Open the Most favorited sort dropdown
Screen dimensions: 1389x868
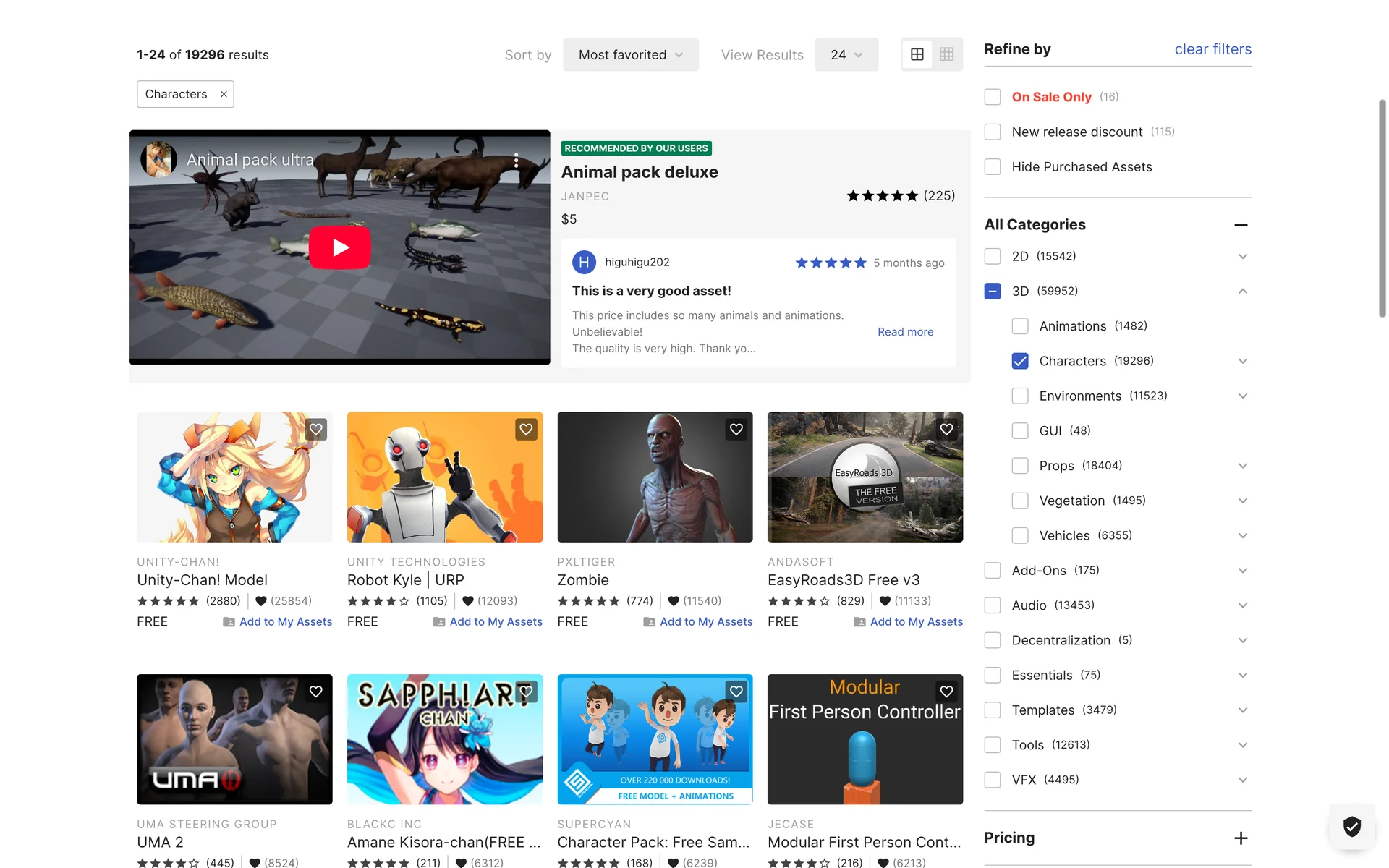pyautogui.click(x=630, y=55)
